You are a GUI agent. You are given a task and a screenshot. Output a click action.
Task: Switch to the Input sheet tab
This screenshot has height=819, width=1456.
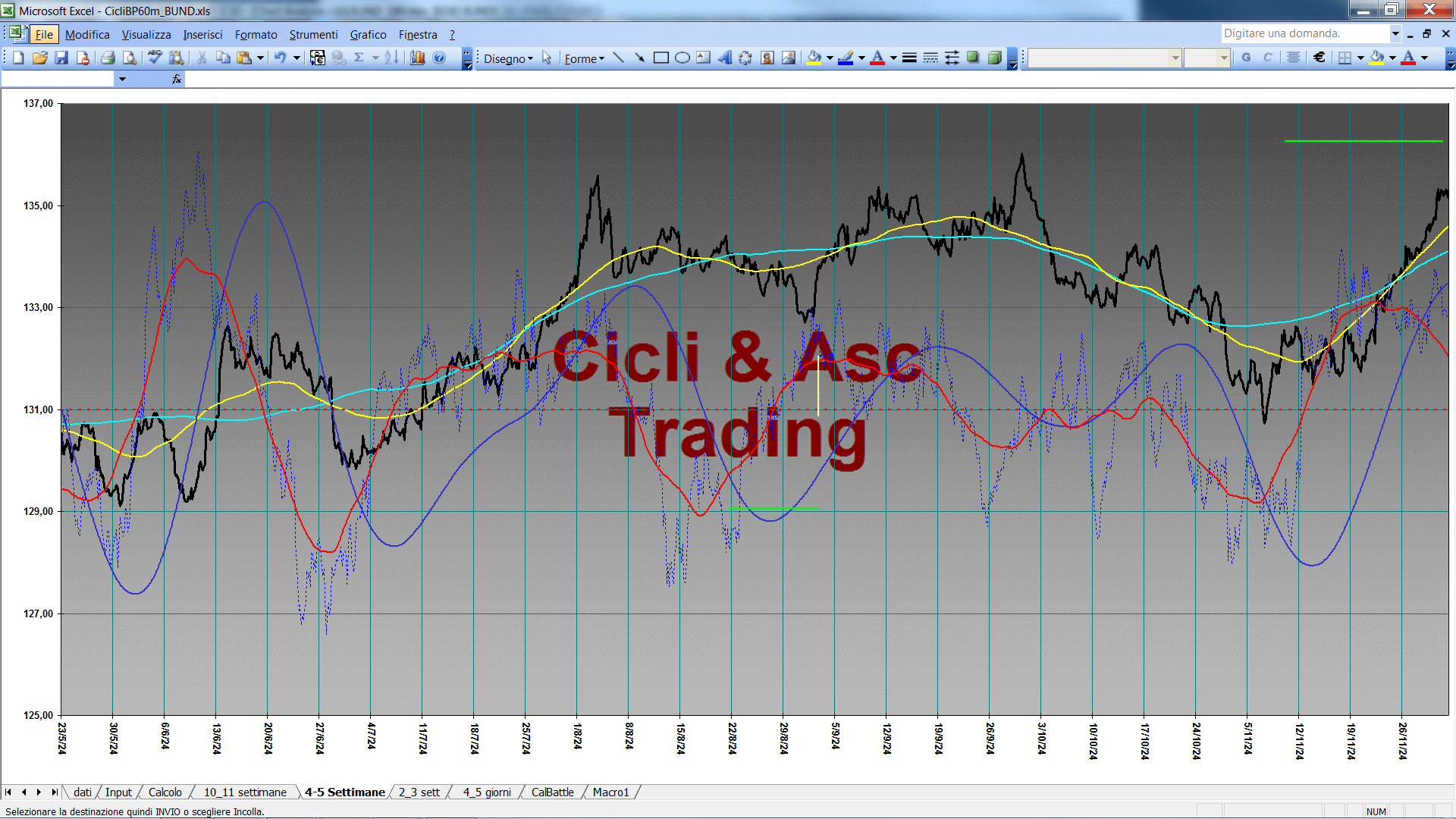118,792
